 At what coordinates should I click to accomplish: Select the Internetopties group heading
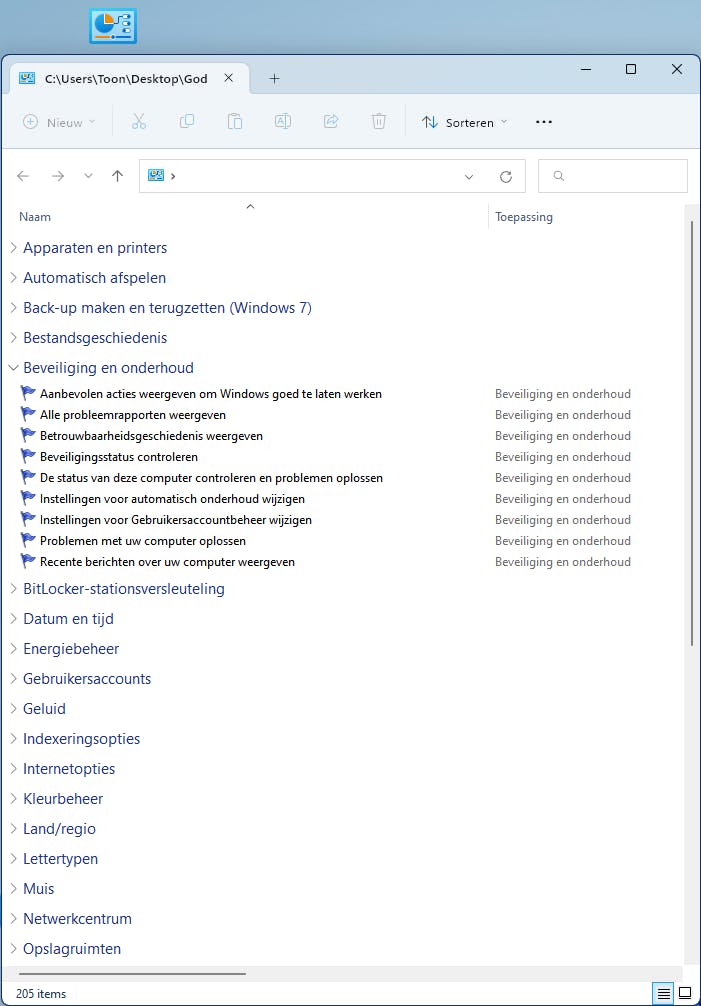click(x=69, y=769)
